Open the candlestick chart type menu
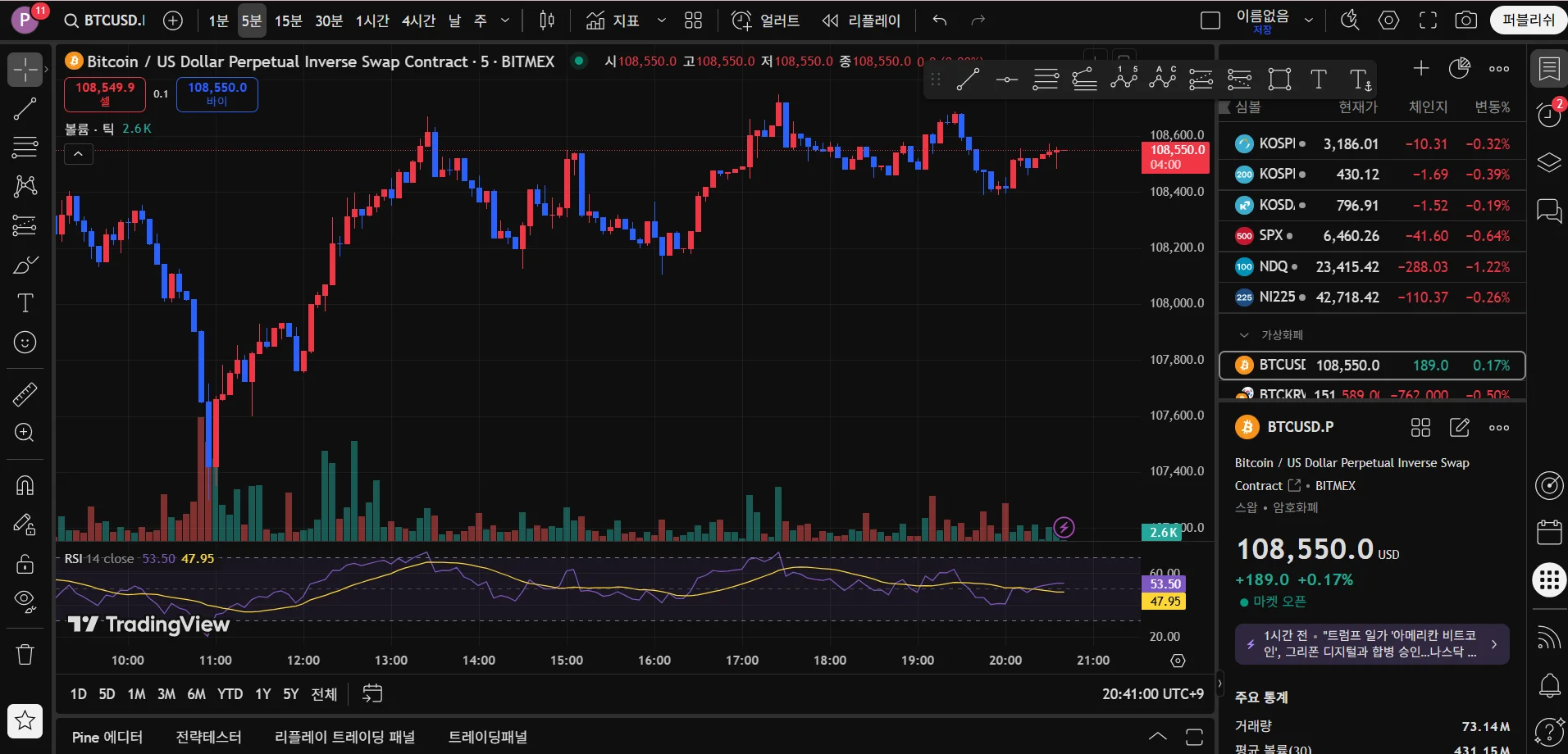 pos(547,20)
